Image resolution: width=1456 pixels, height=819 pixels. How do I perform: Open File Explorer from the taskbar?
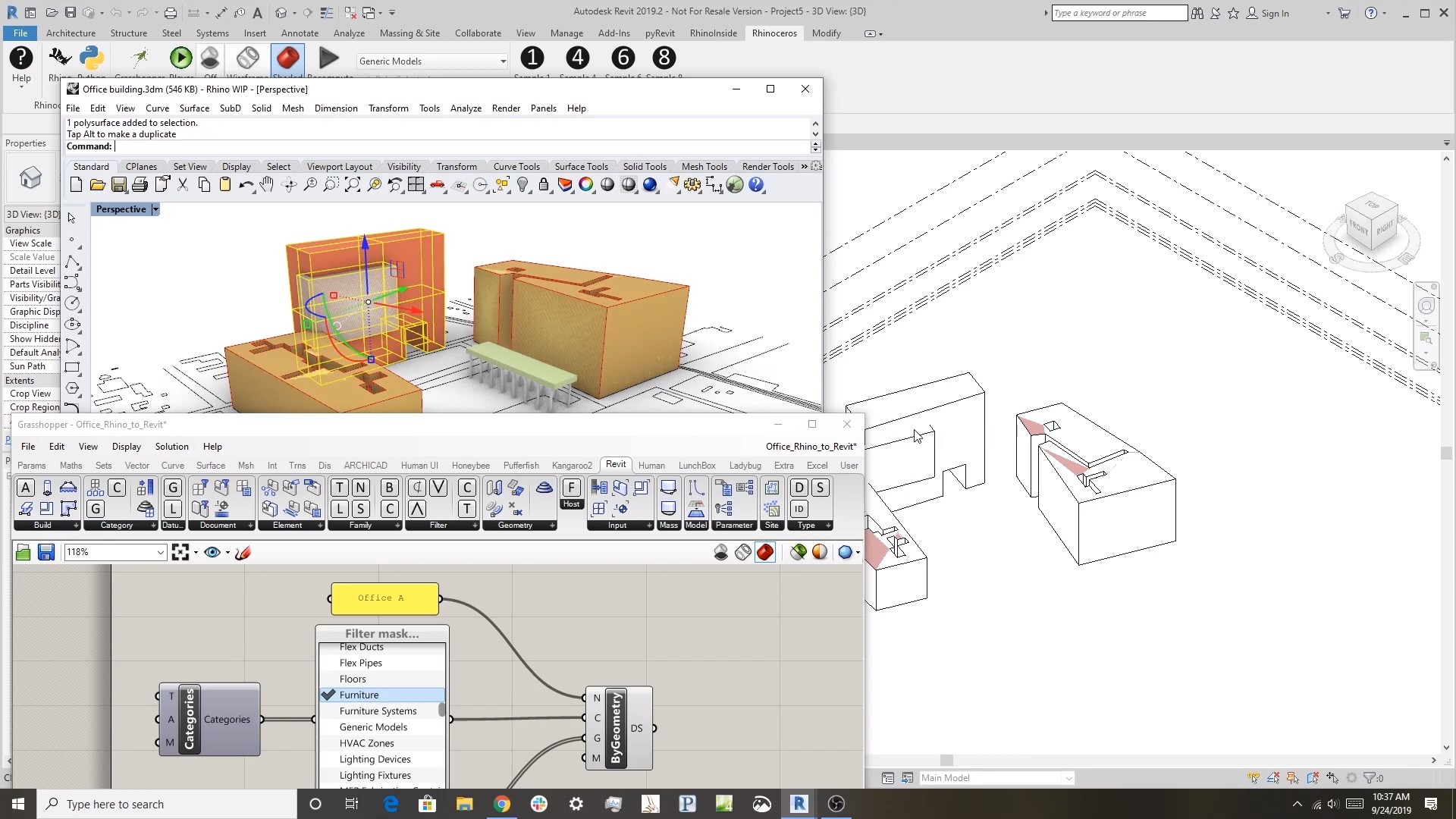pos(464,804)
